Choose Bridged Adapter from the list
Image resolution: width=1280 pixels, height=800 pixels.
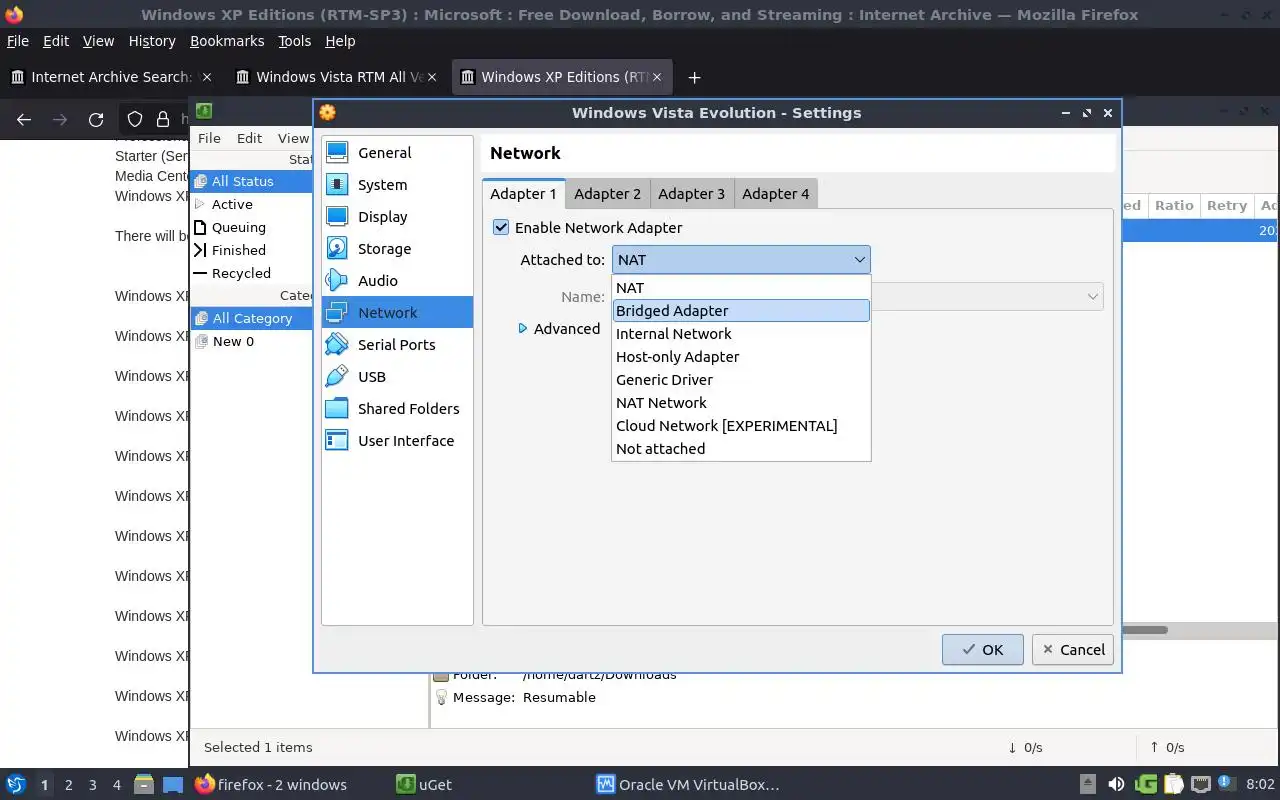(741, 311)
